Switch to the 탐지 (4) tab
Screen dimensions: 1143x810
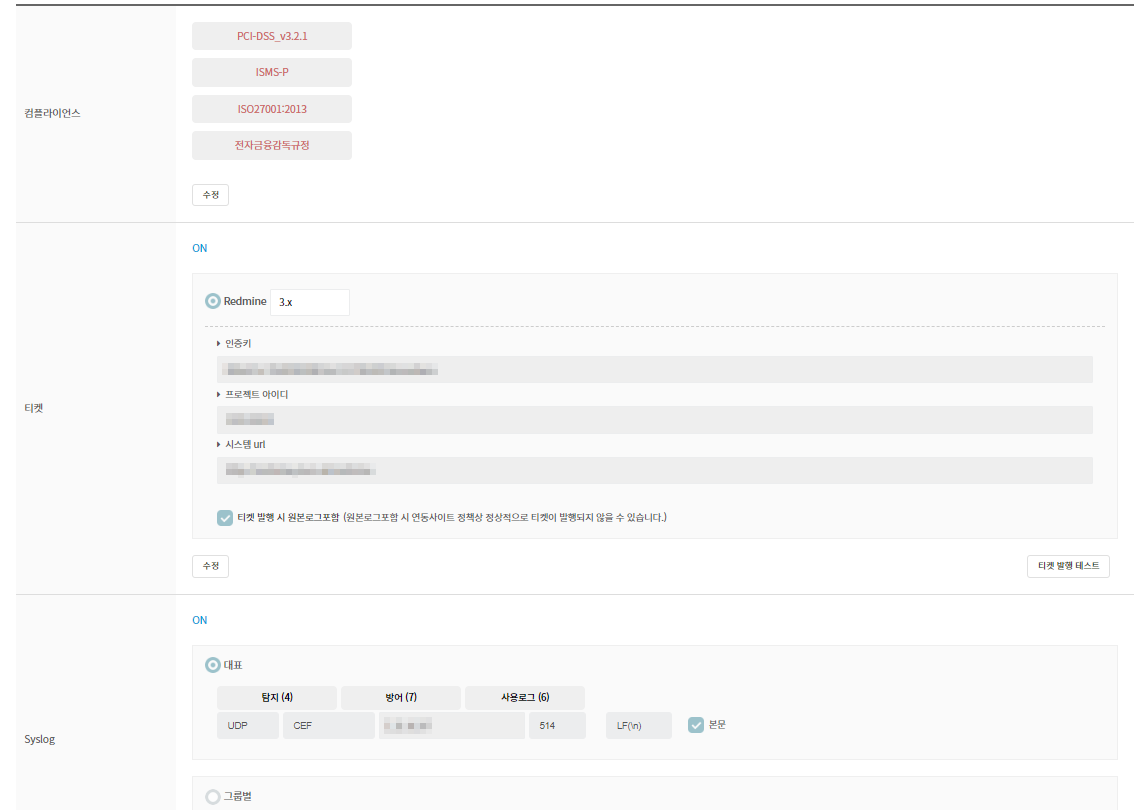(276, 697)
